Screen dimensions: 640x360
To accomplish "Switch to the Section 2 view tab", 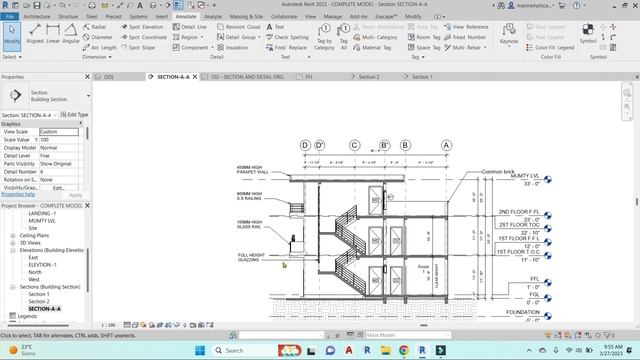I will [x=369, y=77].
